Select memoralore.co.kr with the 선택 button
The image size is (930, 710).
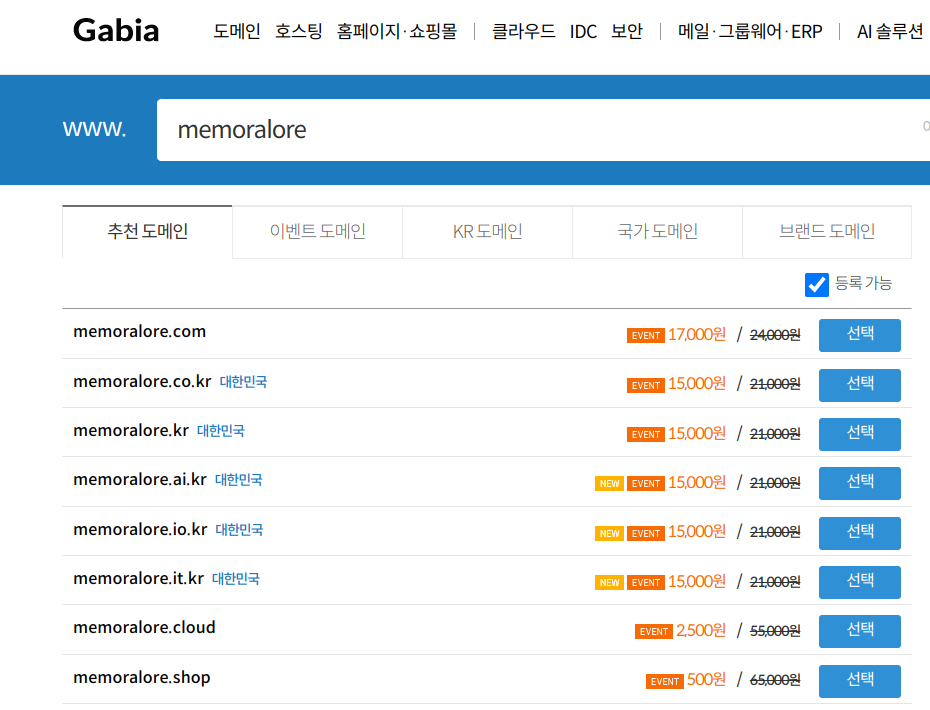pos(859,385)
